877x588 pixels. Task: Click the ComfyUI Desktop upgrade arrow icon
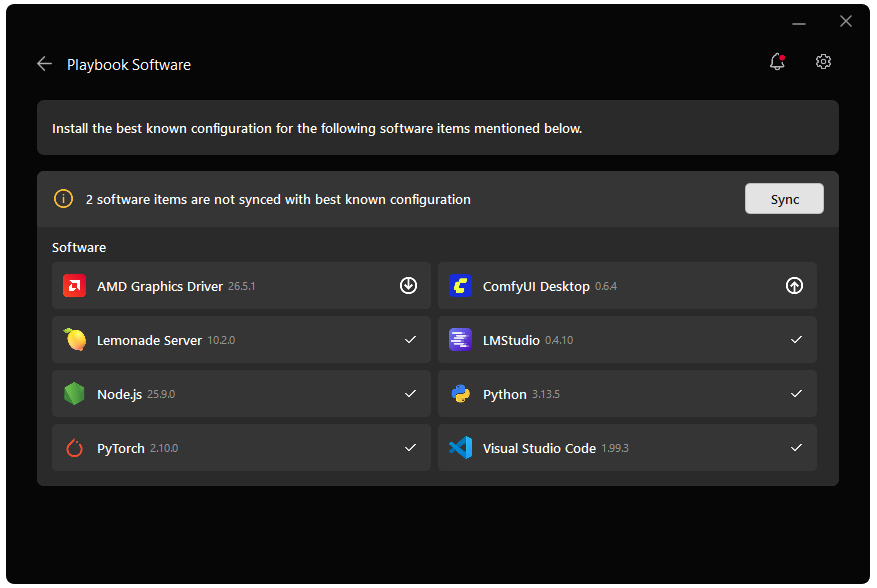coord(794,285)
